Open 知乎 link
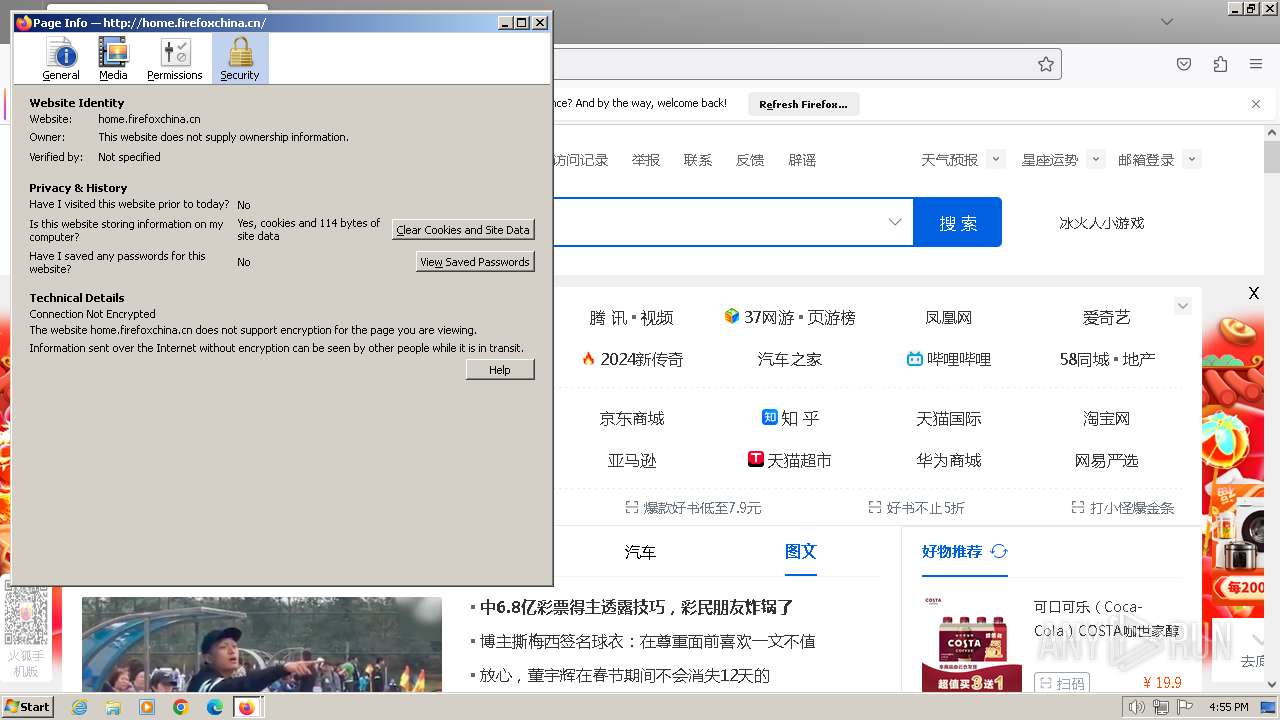Screen dimensions: 1280x720 (790, 418)
